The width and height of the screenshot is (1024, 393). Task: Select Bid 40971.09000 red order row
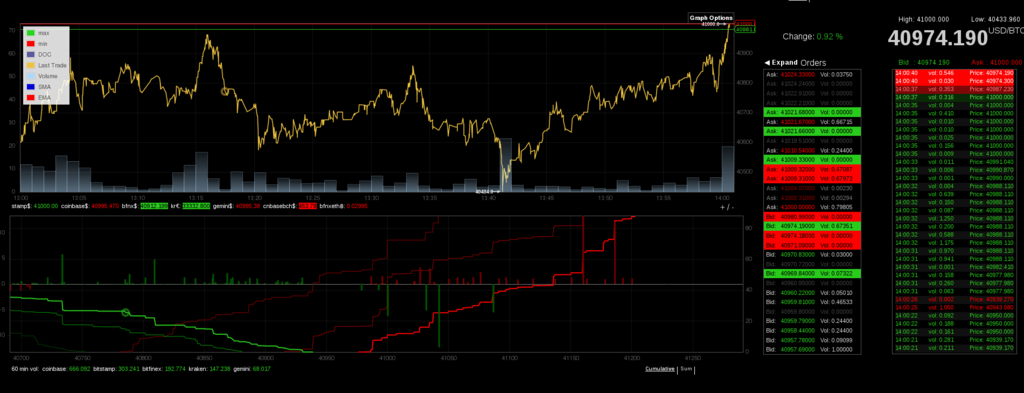(812, 245)
